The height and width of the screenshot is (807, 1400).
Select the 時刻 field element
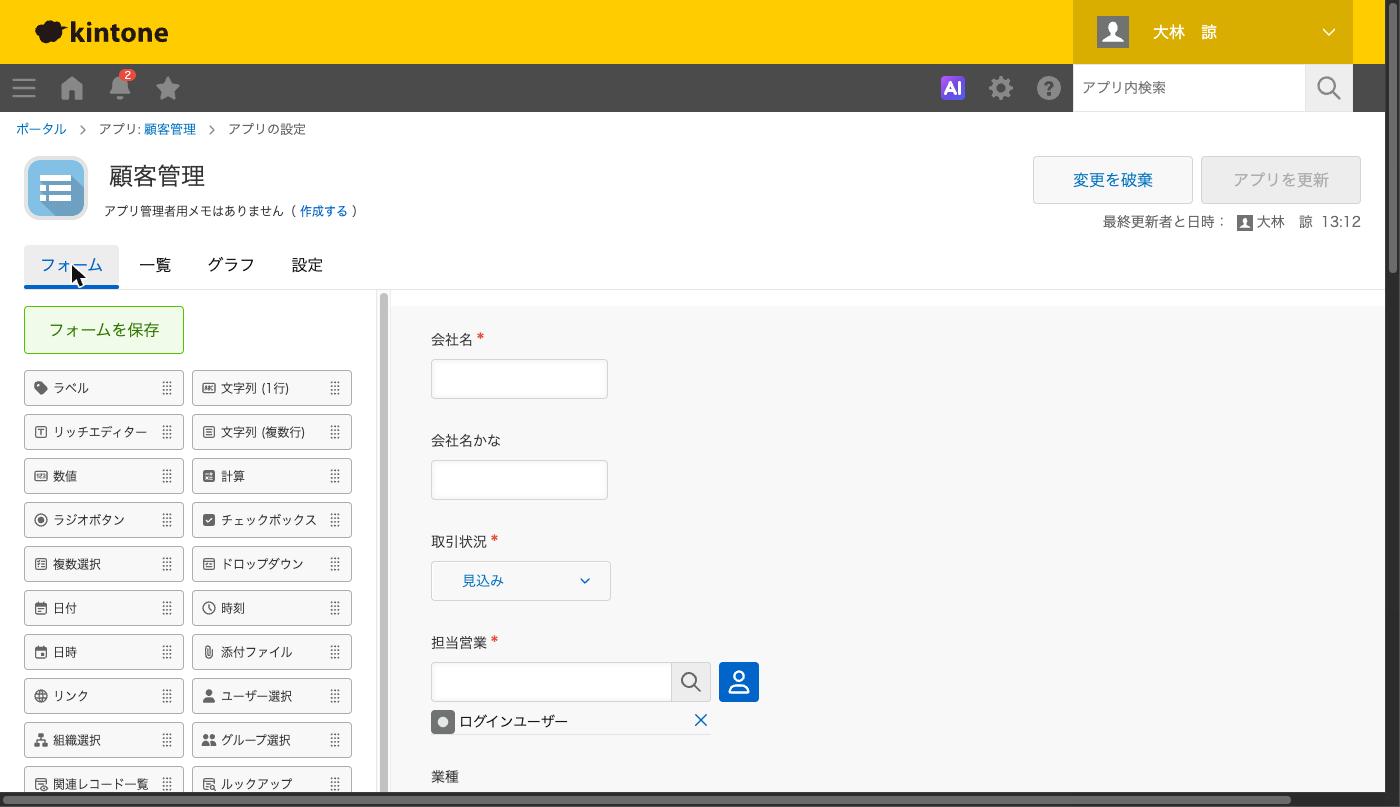click(x=272, y=608)
